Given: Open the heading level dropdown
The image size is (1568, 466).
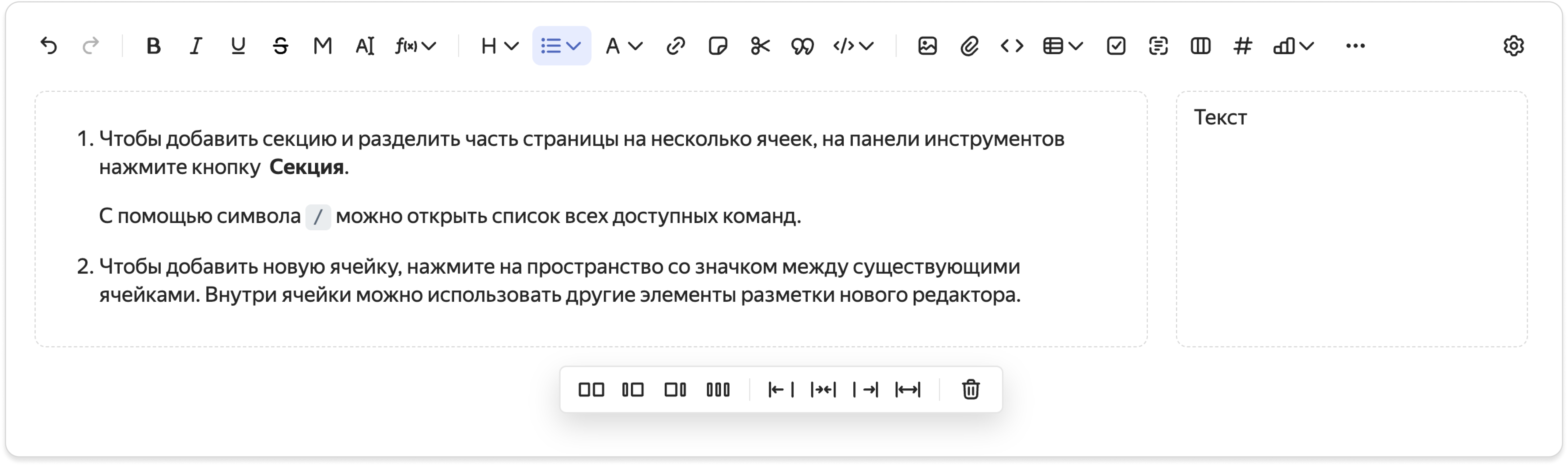Looking at the screenshot, I should point(499,46).
